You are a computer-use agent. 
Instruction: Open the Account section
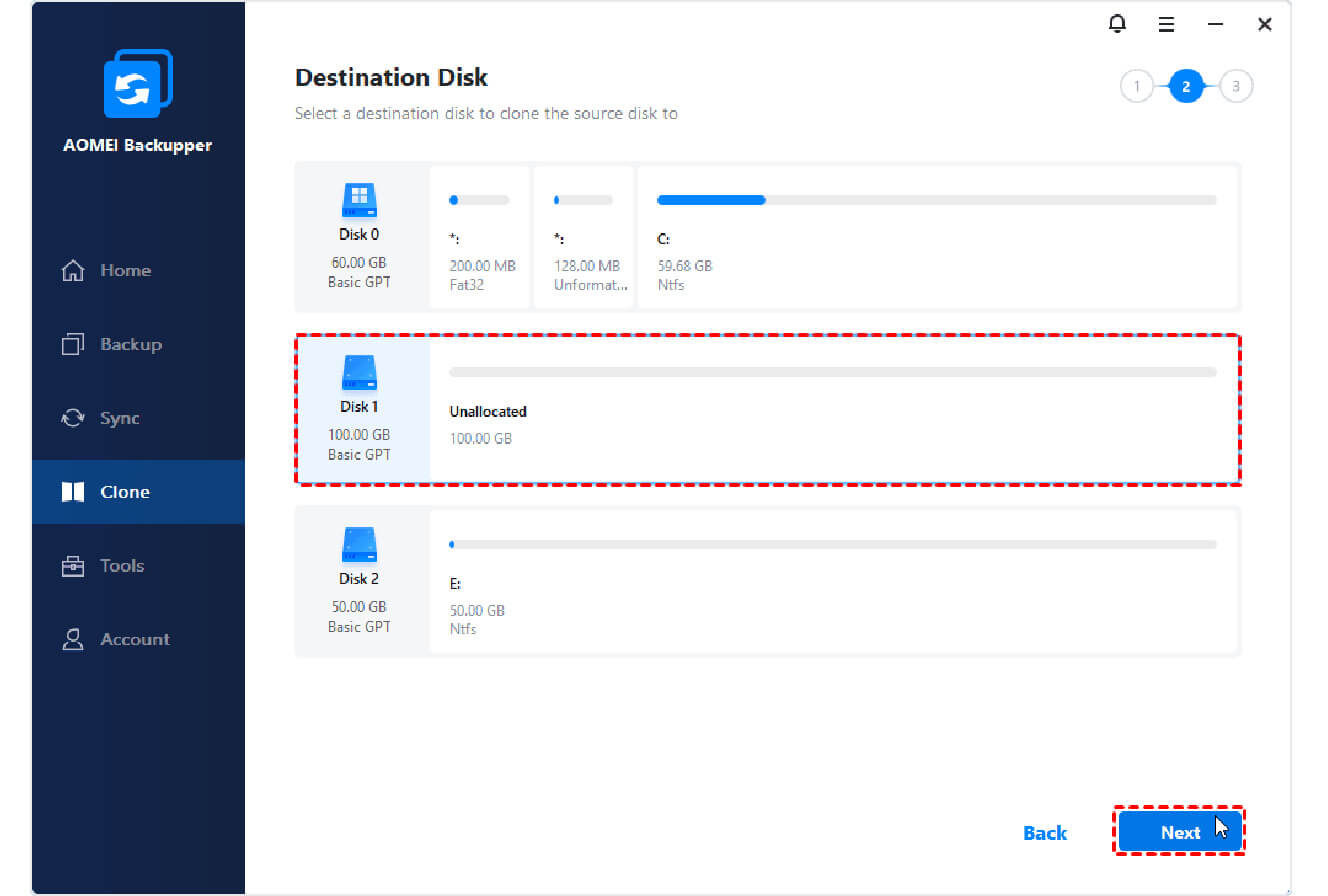pyautogui.click(x=138, y=640)
